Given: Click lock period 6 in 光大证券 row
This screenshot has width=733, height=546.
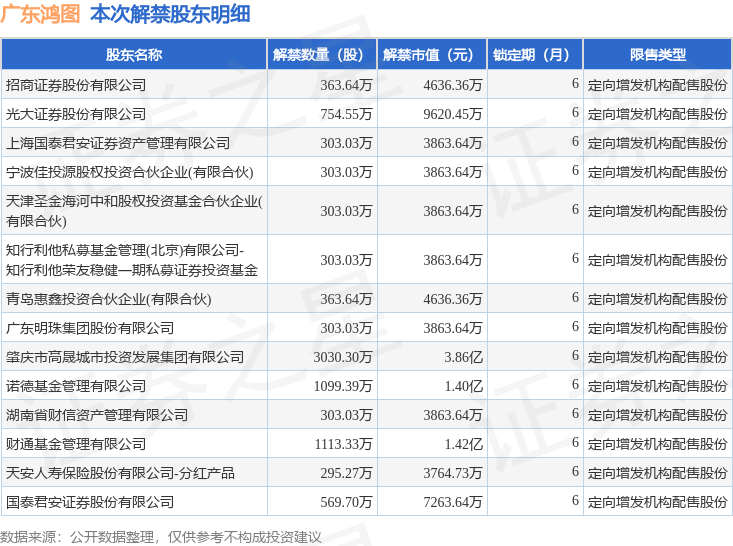Looking at the screenshot, I should (x=575, y=113).
